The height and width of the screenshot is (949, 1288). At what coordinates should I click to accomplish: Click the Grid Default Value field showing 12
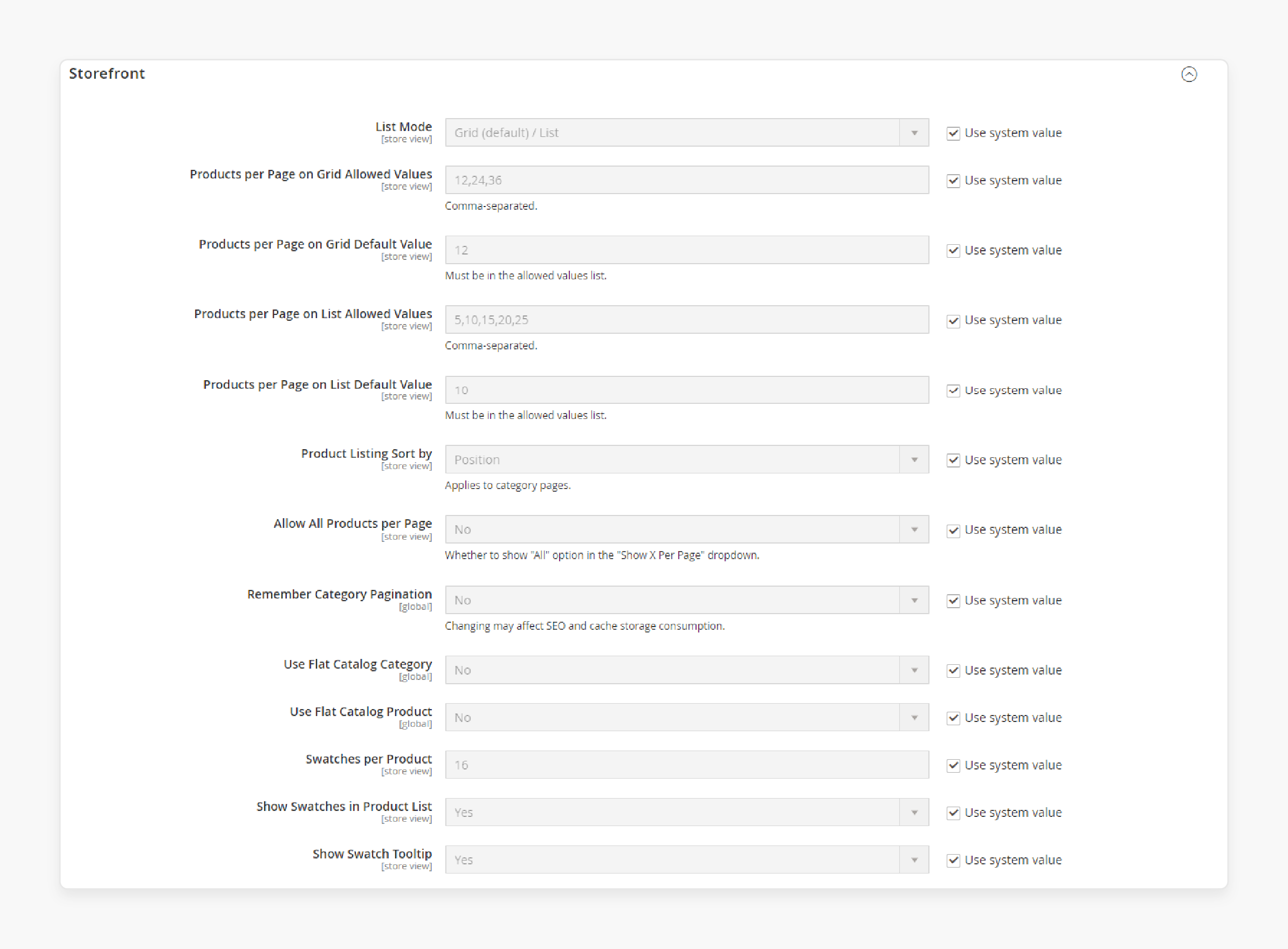click(687, 250)
